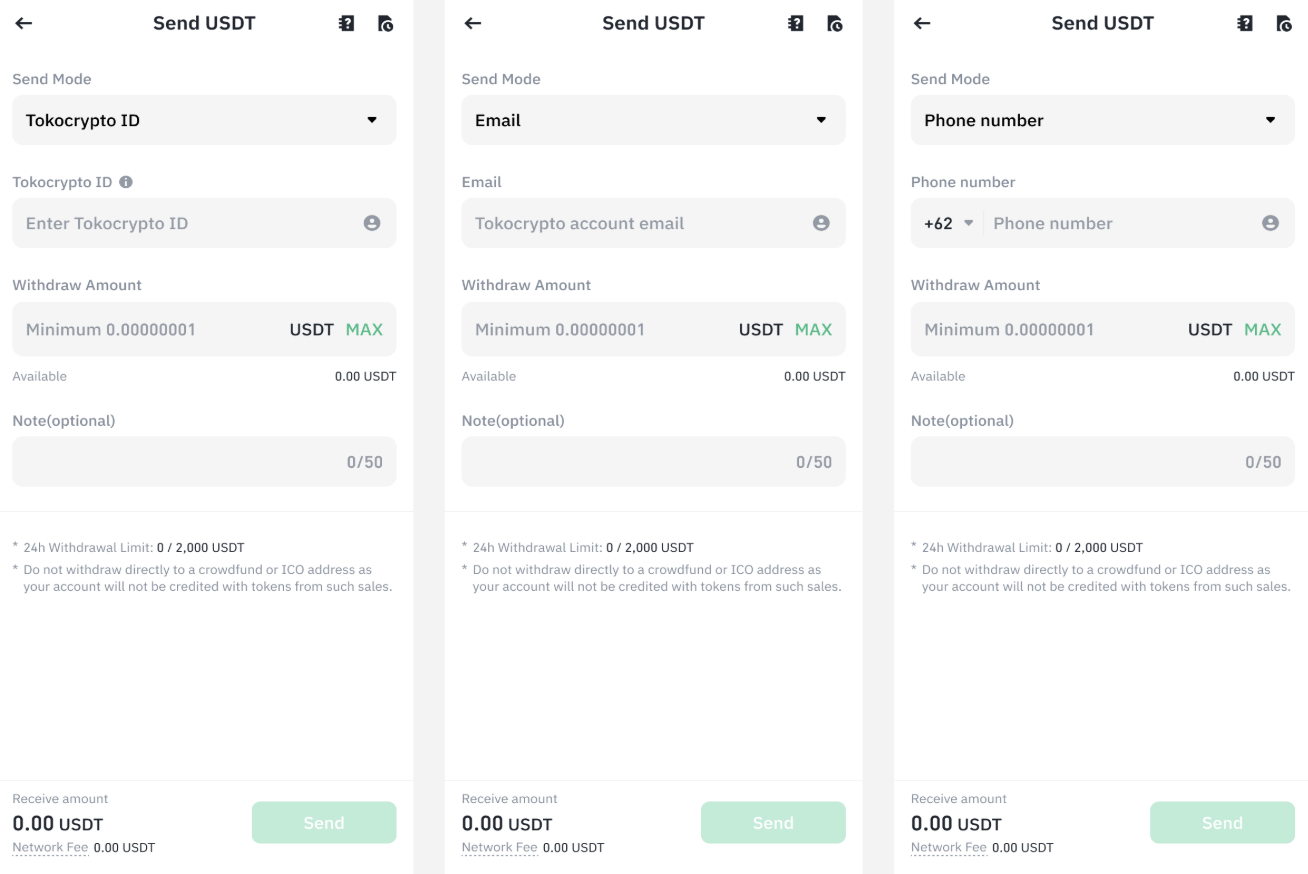Click info icon beside Tokocrypto ID label
The height and width of the screenshot is (874, 1308).
pyautogui.click(x=126, y=182)
